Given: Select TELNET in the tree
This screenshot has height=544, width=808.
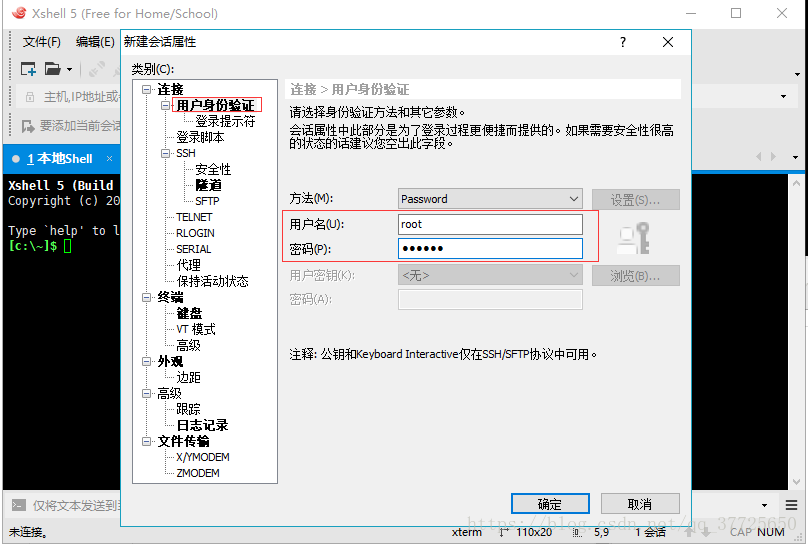Looking at the screenshot, I should point(194,217).
